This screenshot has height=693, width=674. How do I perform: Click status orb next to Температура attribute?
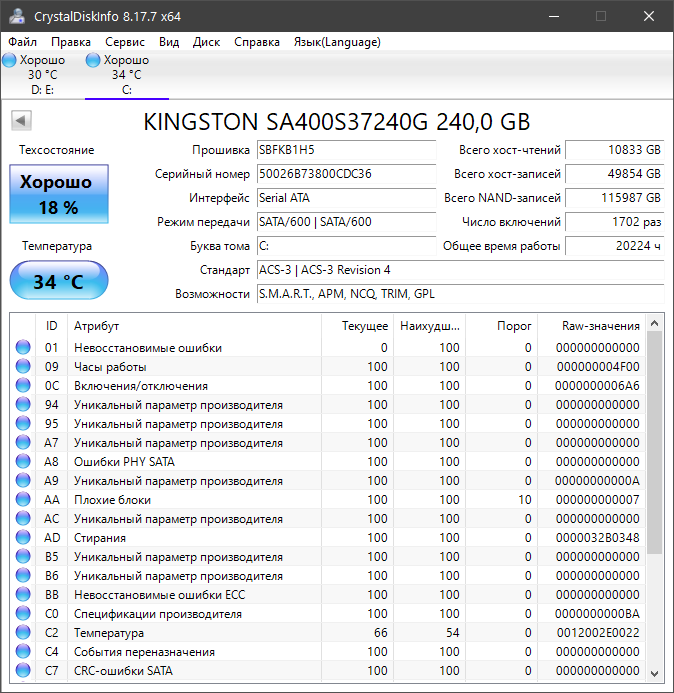click(23, 633)
